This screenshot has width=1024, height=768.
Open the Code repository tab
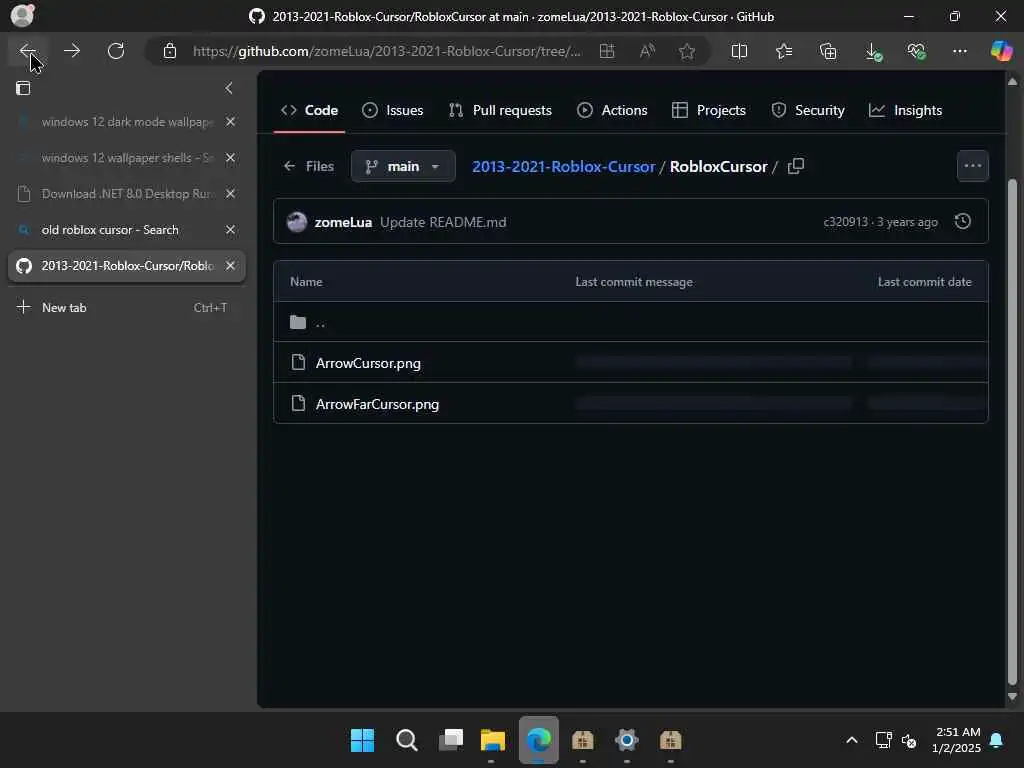[310, 110]
